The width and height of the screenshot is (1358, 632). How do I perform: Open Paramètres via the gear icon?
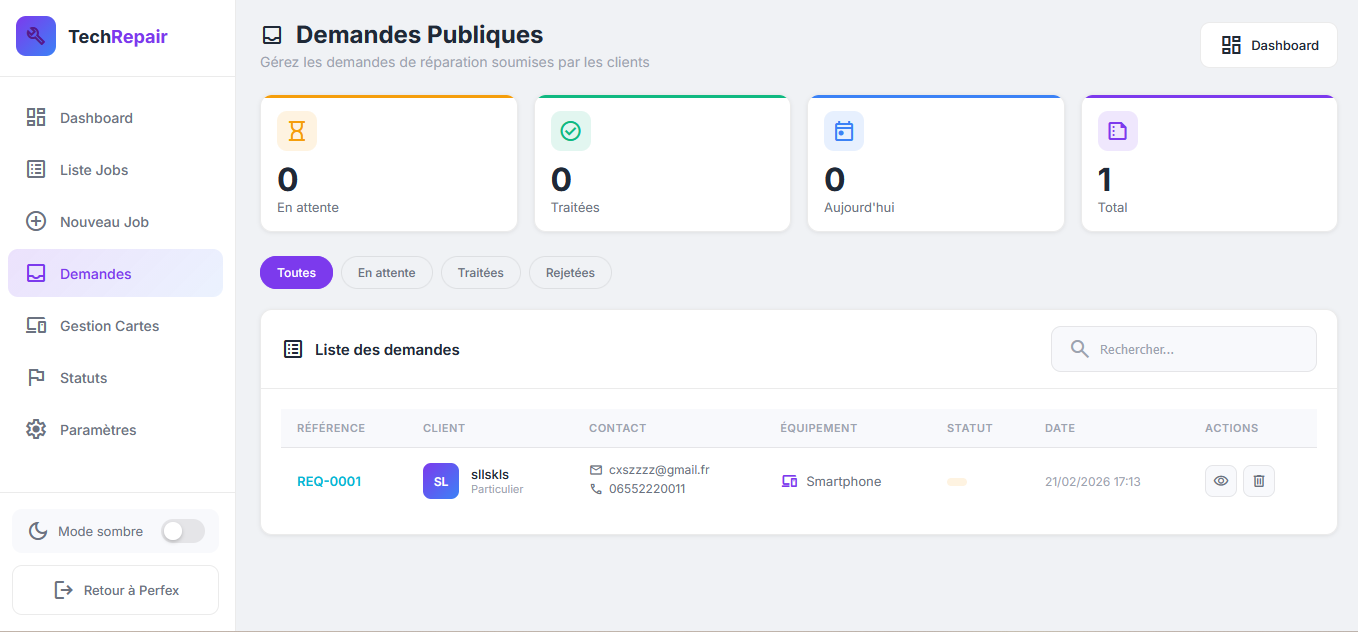point(36,429)
